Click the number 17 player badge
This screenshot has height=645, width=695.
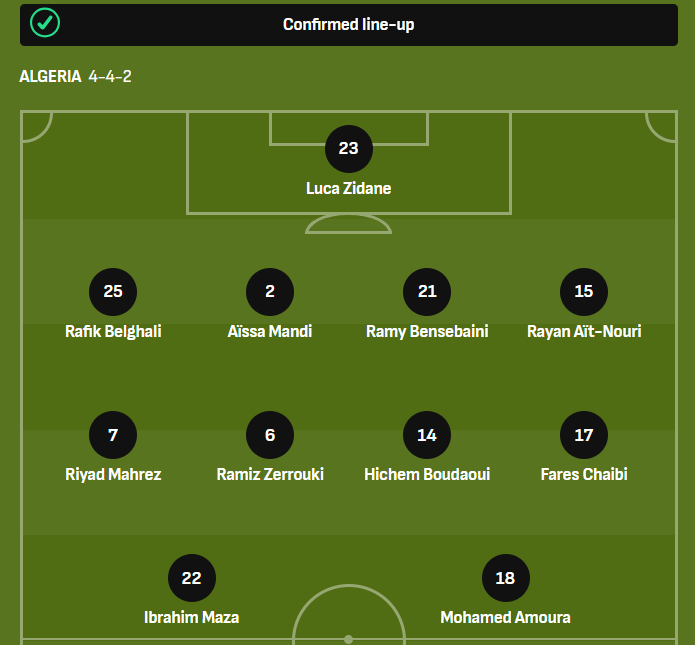pyautogui.click(x=584, y=435)
